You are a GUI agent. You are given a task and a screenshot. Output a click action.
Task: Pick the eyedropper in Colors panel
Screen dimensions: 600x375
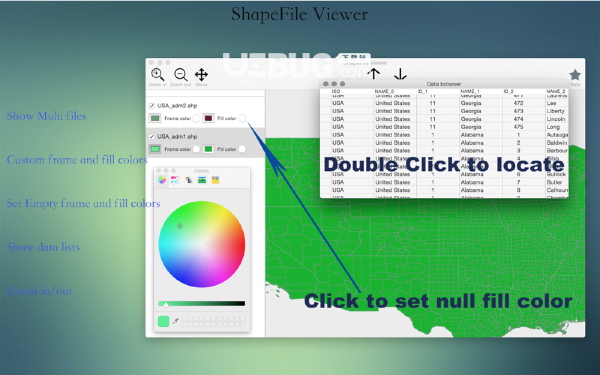pos(176,321)
